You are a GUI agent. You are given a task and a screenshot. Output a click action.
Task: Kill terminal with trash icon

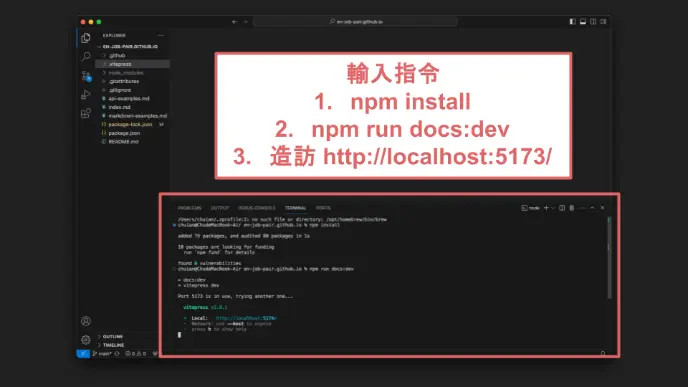(572, 208)
